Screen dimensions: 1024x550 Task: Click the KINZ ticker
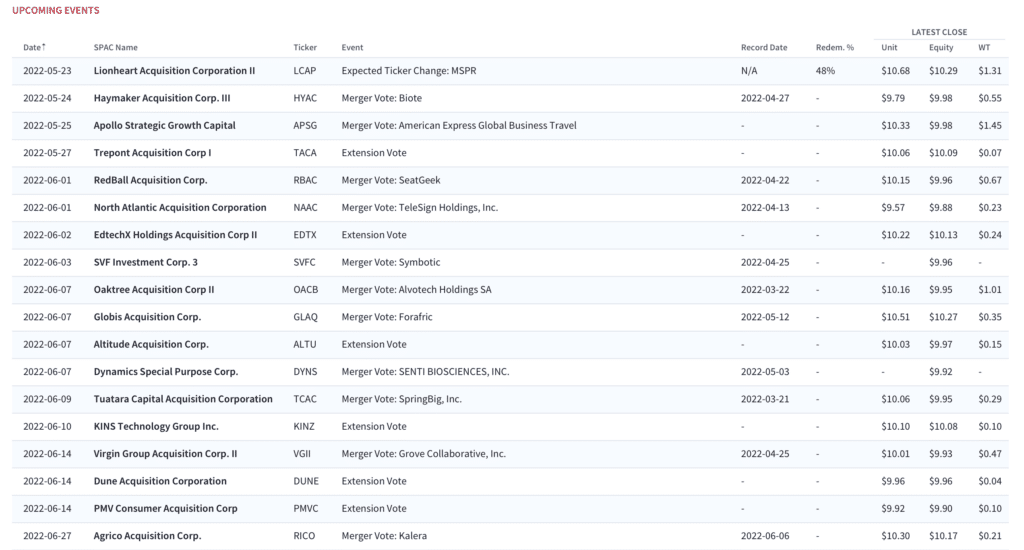(x=304, y=427)
